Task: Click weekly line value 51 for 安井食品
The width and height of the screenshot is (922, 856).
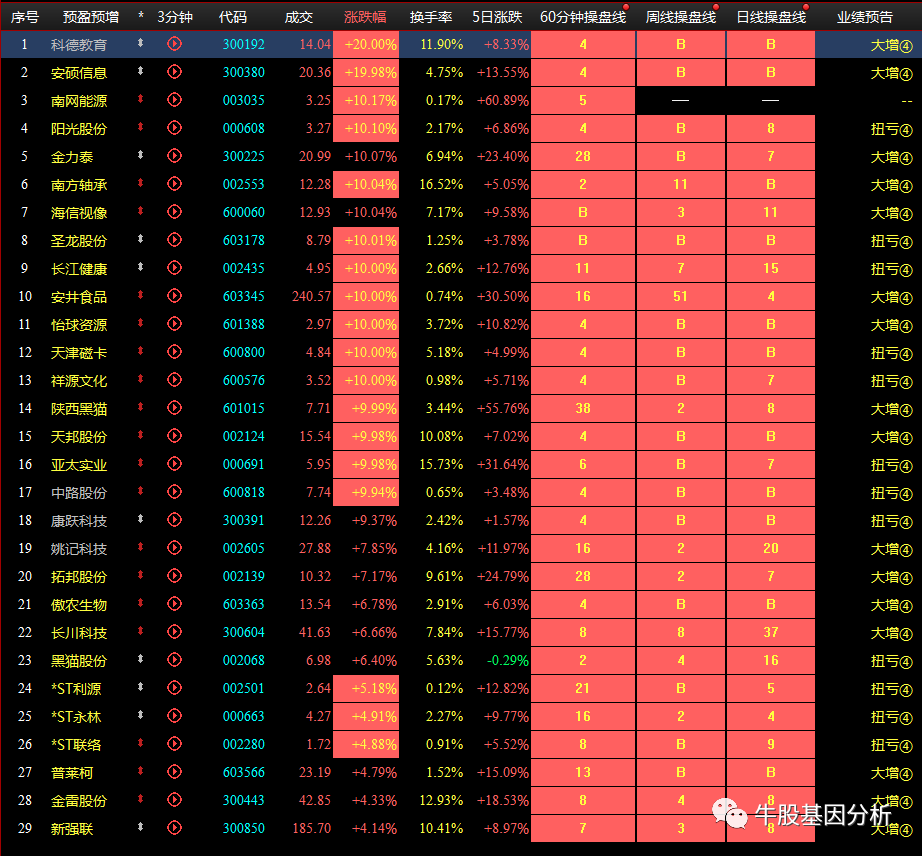Action: pyautogui.click(x=680, y=296)
